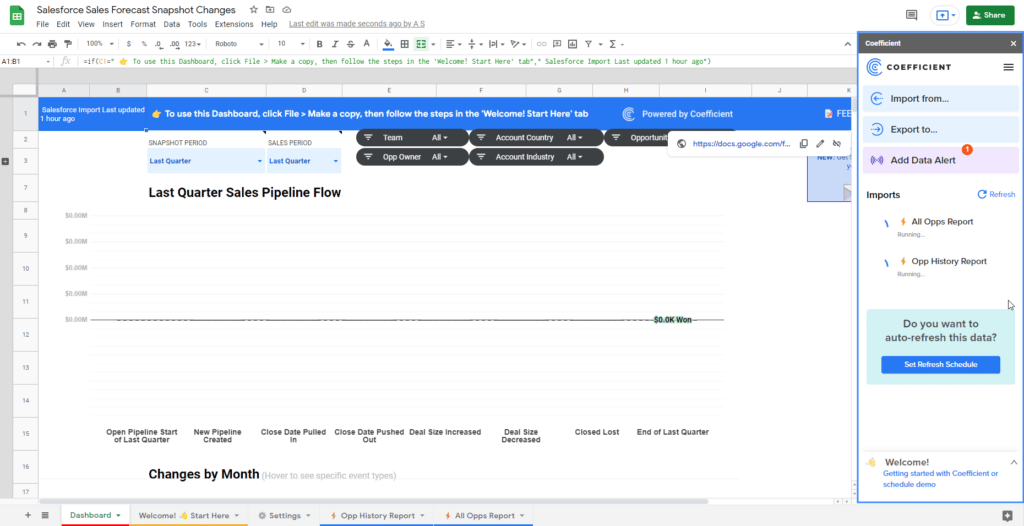1024x526 pixels.
Task: Select the paint format tool
Action: point(67,44)
